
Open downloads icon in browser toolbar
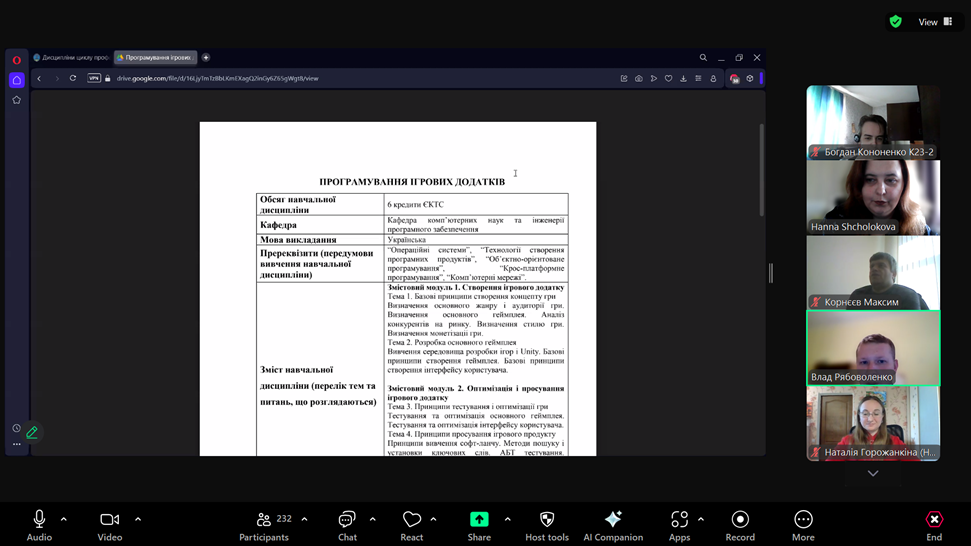click(683, 79)
